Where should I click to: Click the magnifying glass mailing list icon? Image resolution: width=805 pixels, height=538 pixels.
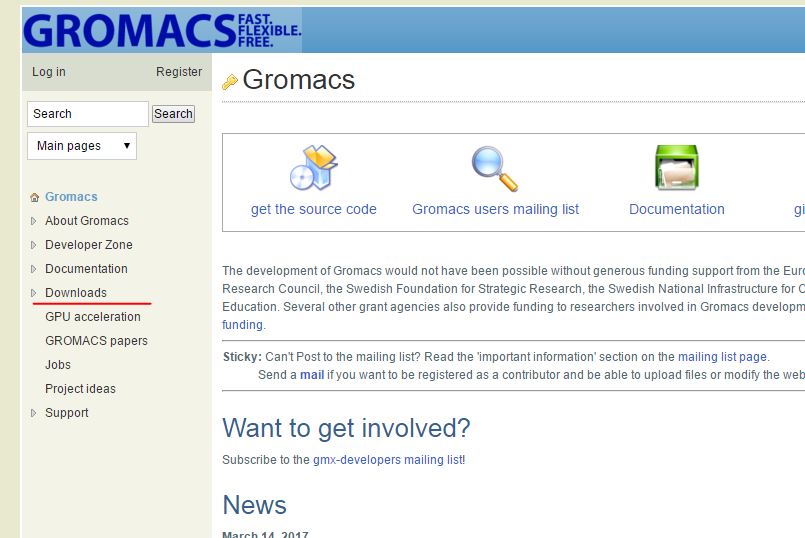[x=495, y=169]
